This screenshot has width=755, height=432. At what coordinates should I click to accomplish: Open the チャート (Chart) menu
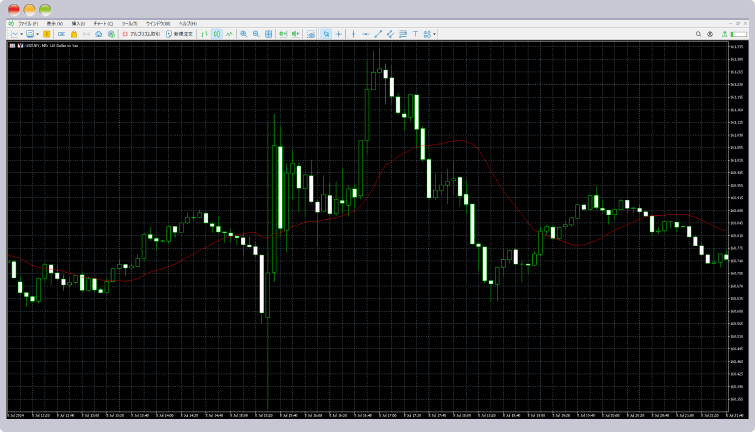click(x=103, y=23)
